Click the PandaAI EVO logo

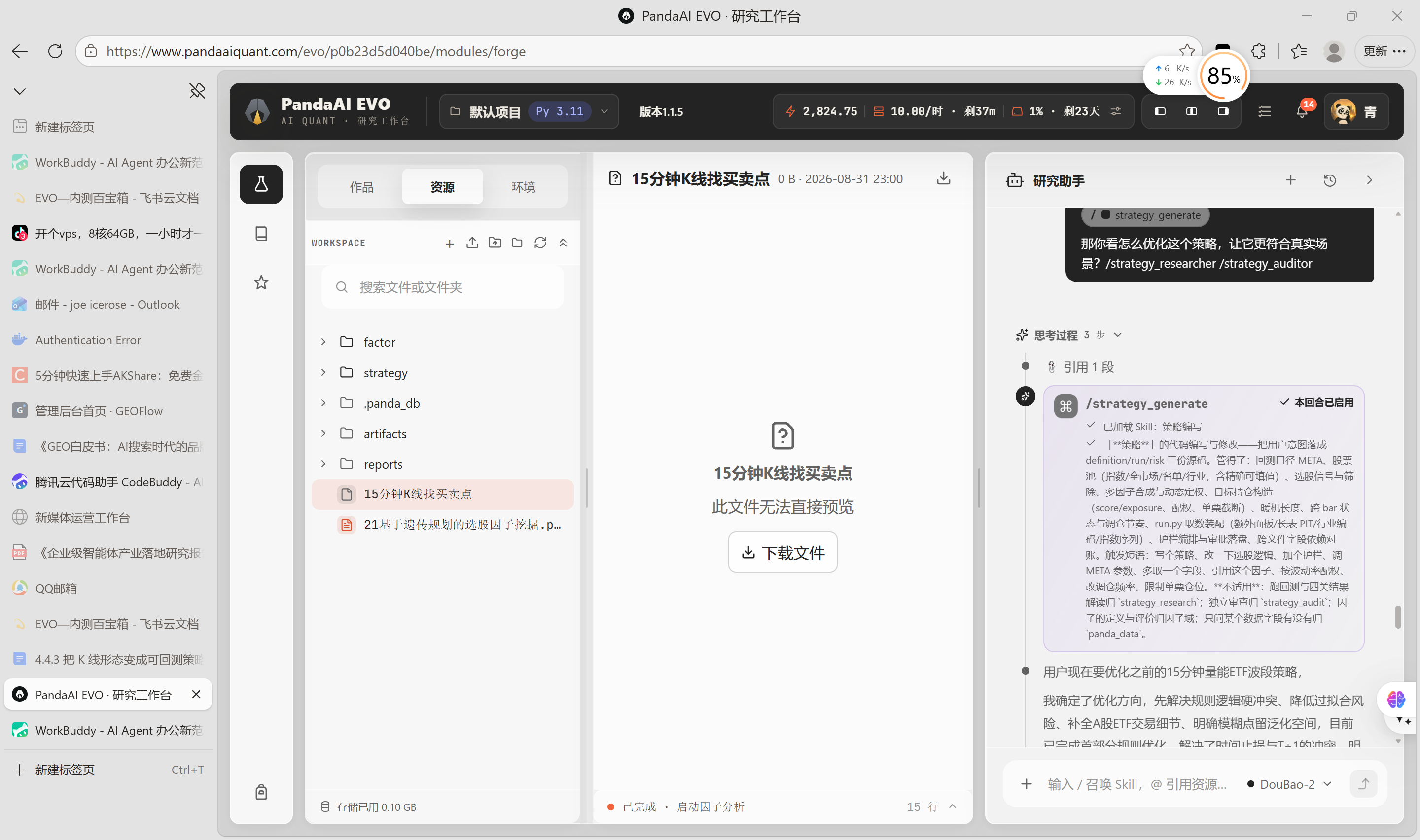257,111
